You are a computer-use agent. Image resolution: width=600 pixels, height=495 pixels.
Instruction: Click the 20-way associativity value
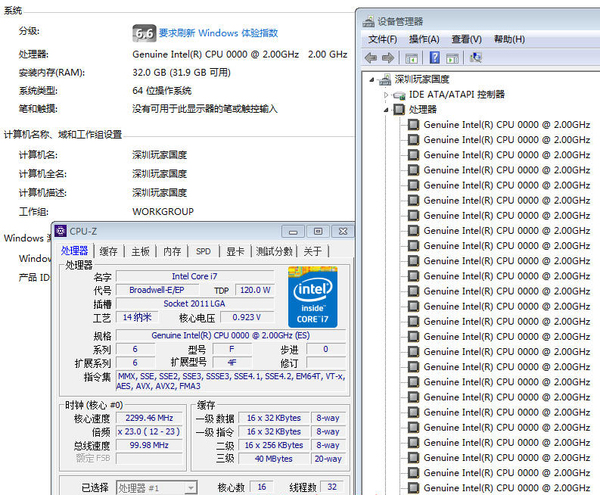coord(328,459)
